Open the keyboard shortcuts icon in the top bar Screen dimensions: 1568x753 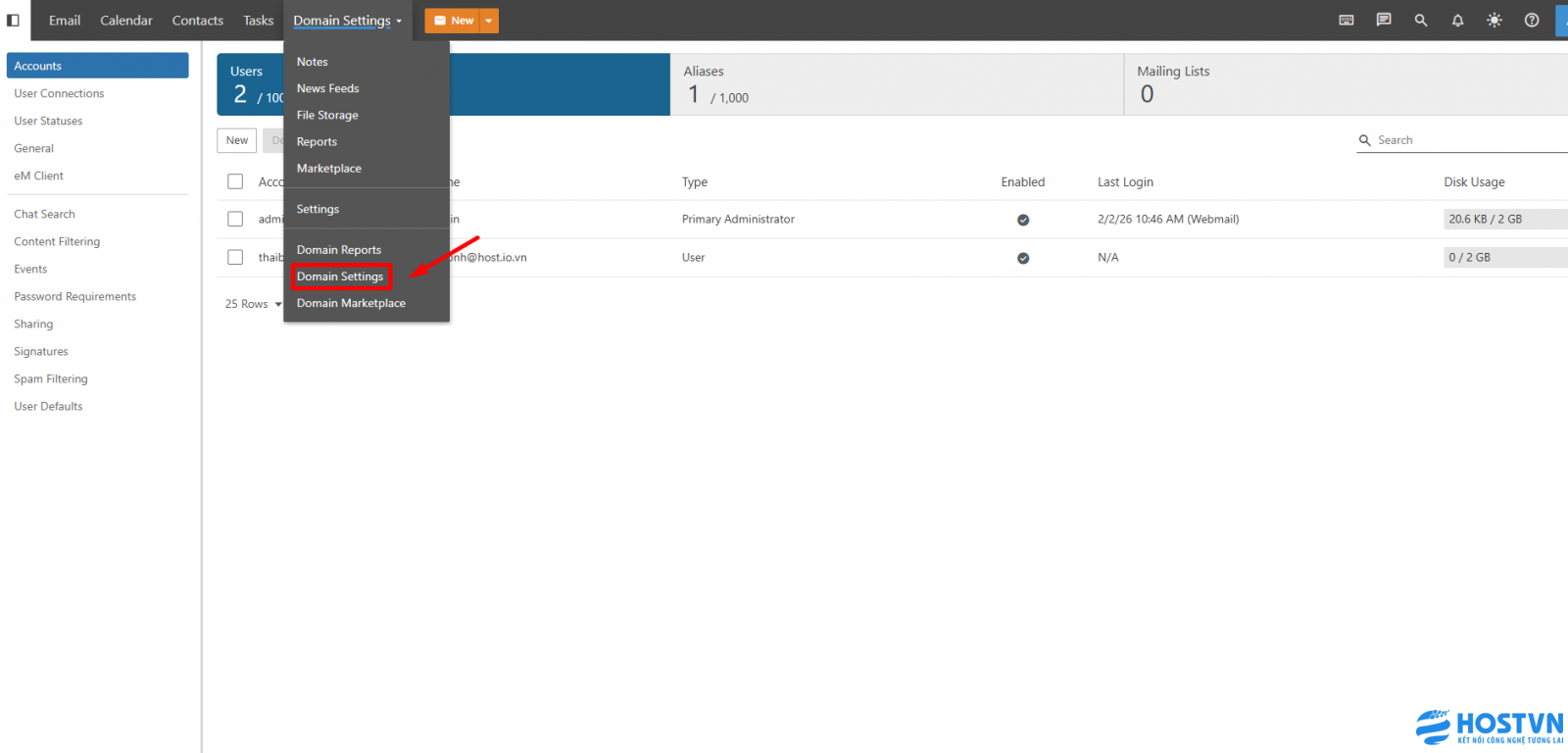coord(1347,20)
